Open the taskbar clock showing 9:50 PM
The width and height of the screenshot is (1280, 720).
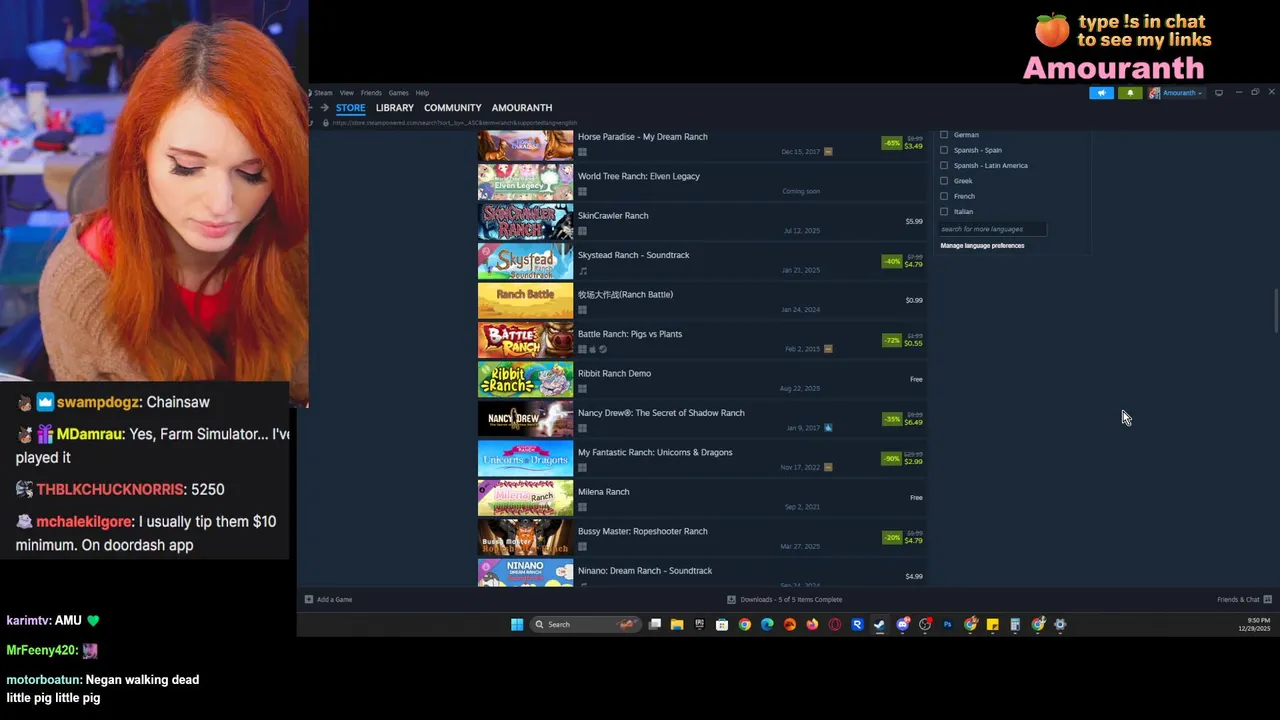(1255, 624)
